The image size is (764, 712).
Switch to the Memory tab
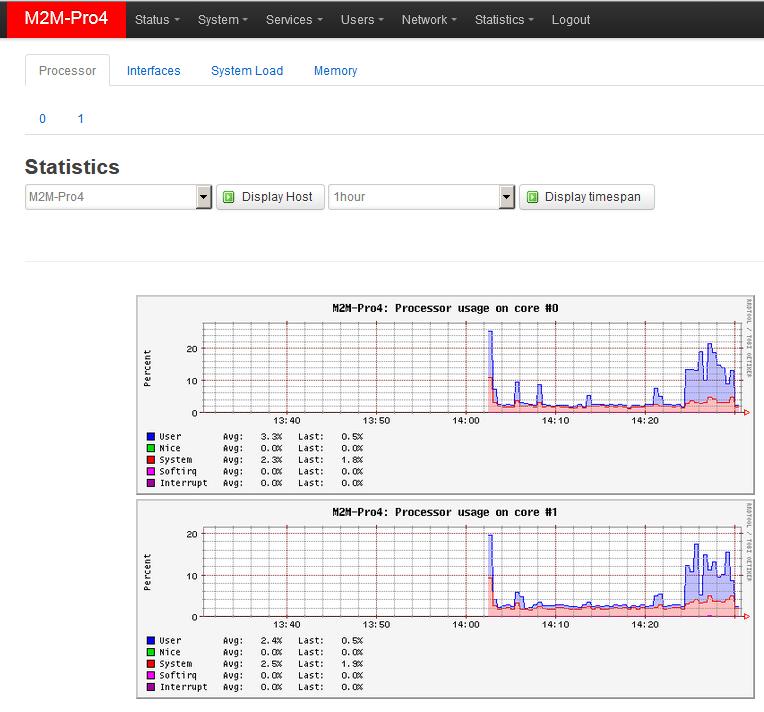(335, 71)
